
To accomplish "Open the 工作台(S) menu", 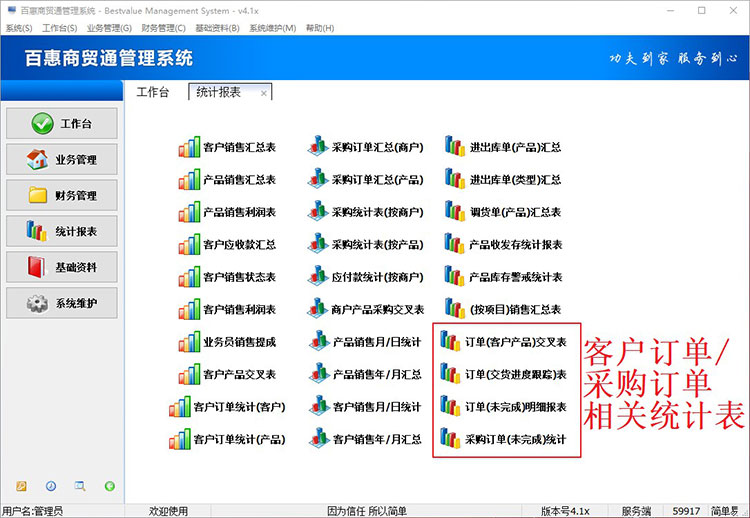I will [x=60, y=28].
